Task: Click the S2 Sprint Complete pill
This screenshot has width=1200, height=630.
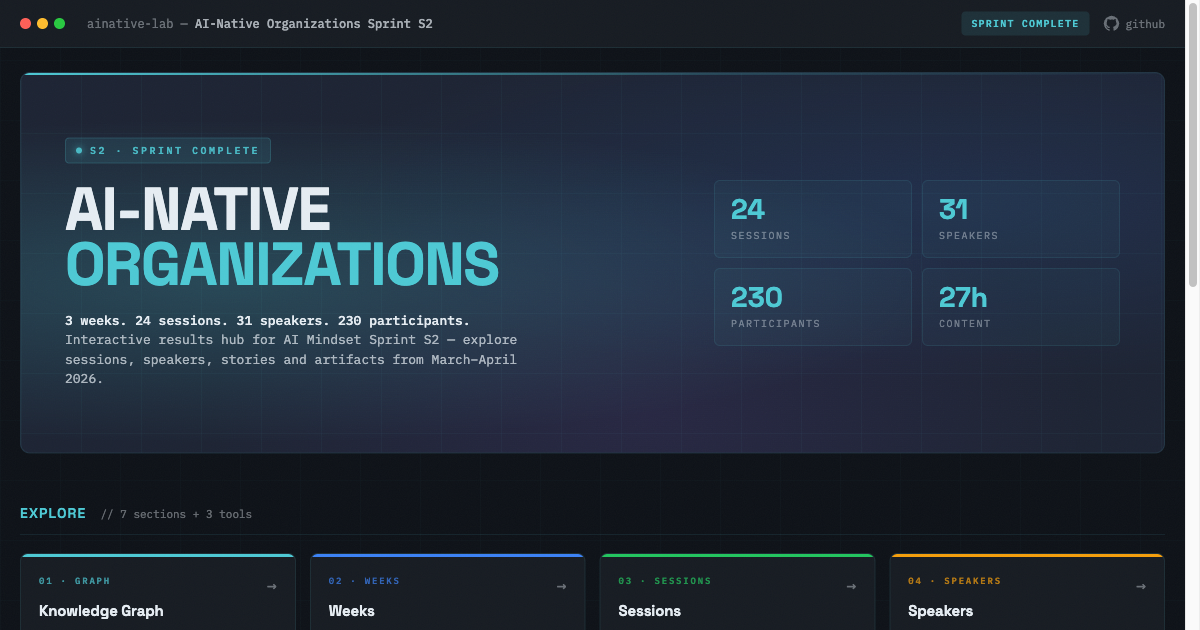Action: [x=168, y=151]
